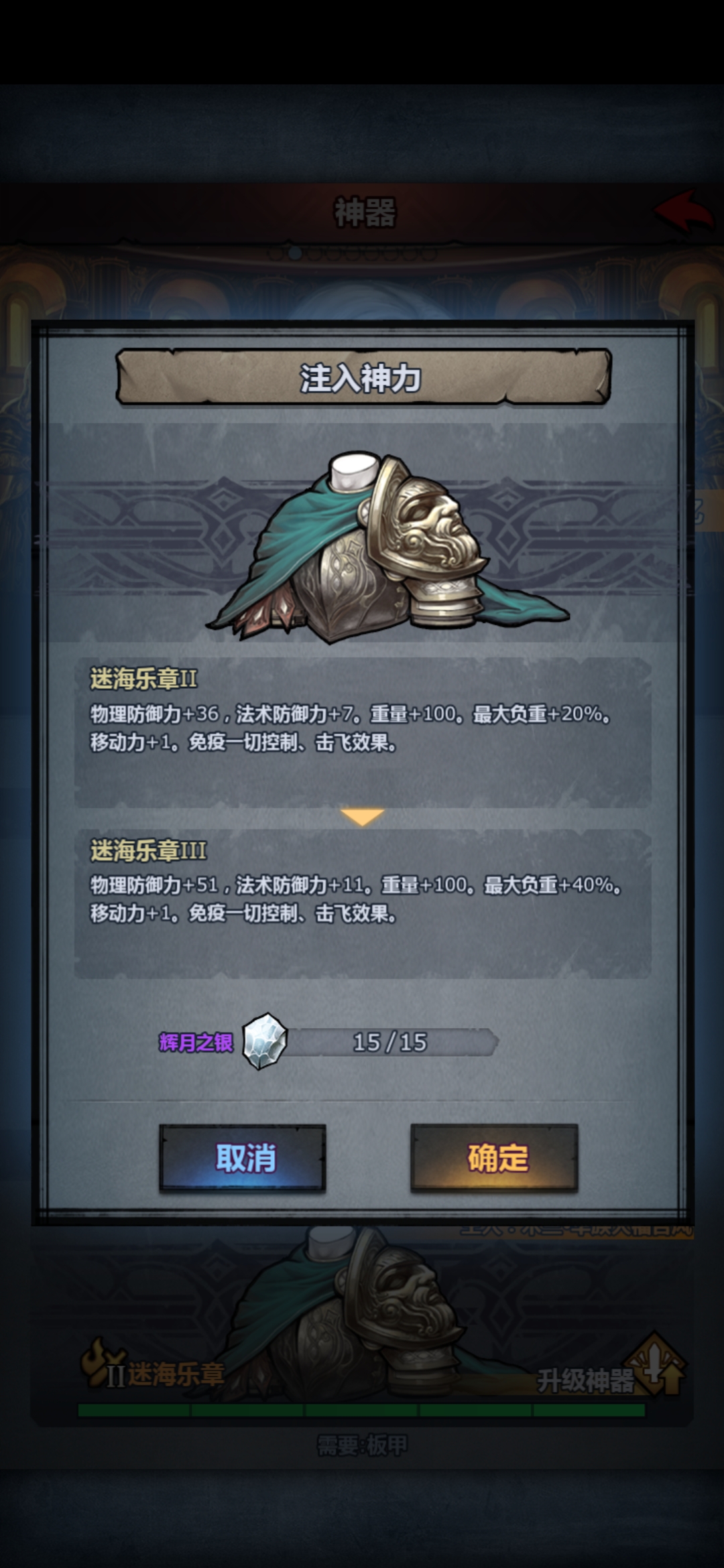Viewport: 724px width, 1568px height.
Task: Click the 辉月之银 purple material label
Action: 196,1042
